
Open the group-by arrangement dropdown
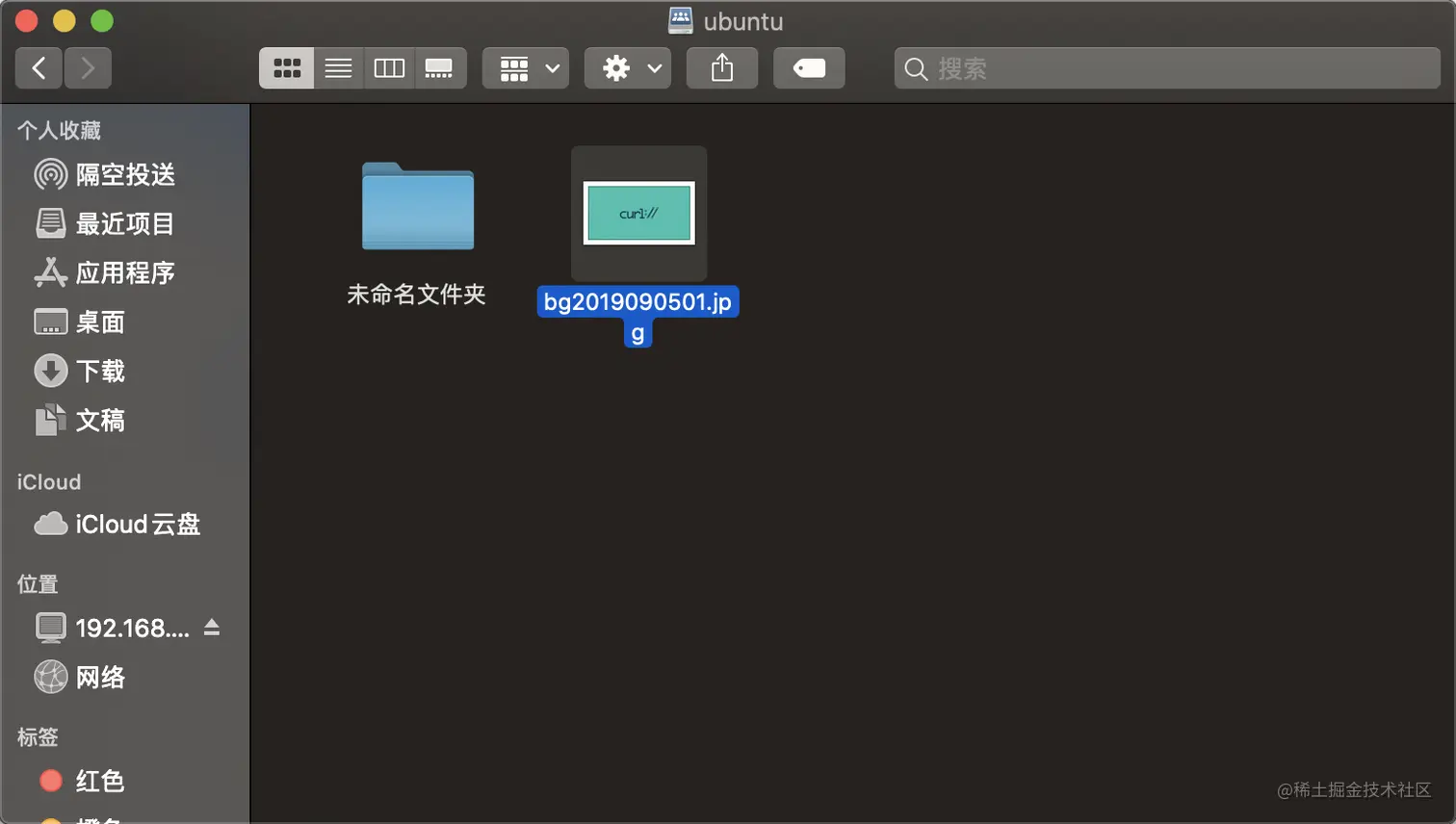(526, 68)
